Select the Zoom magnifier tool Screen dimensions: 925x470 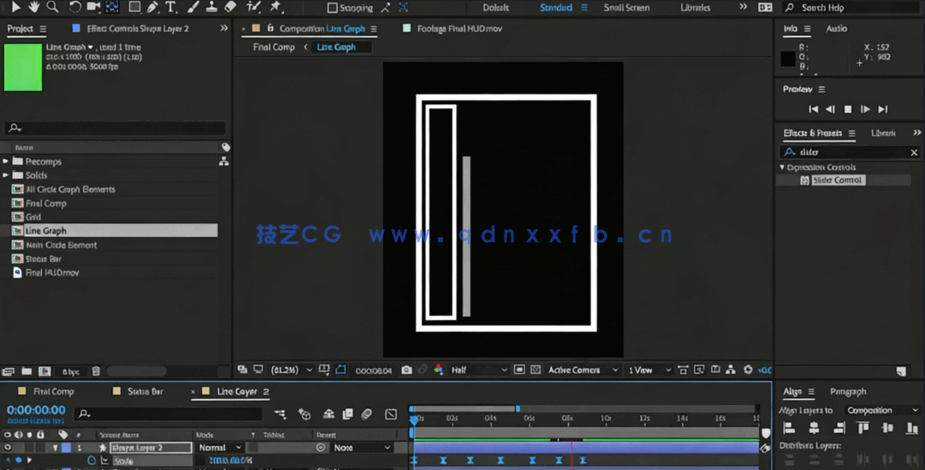[x=53, y=8]
